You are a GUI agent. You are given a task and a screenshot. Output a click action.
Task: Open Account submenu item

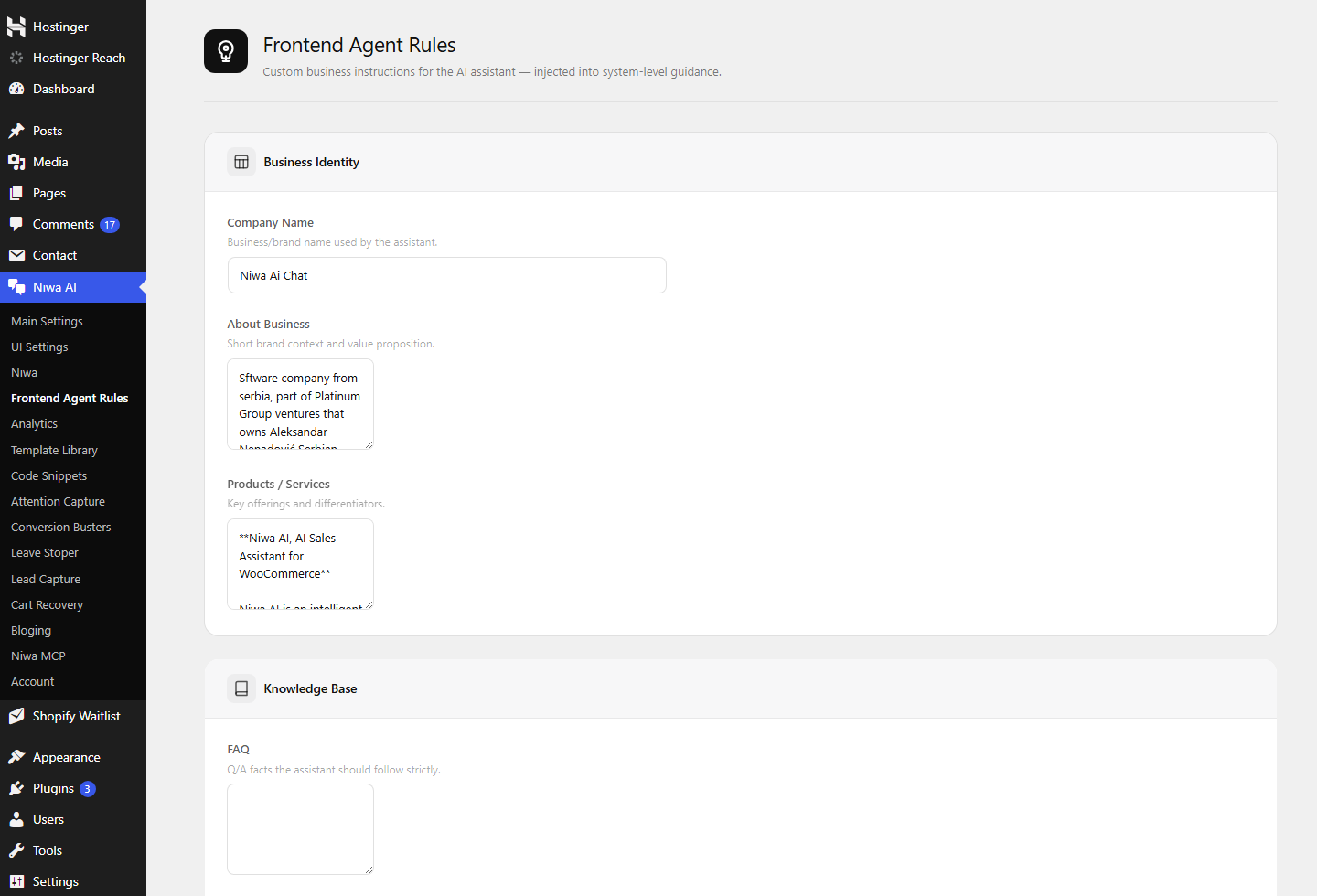[x=32, y=681]
